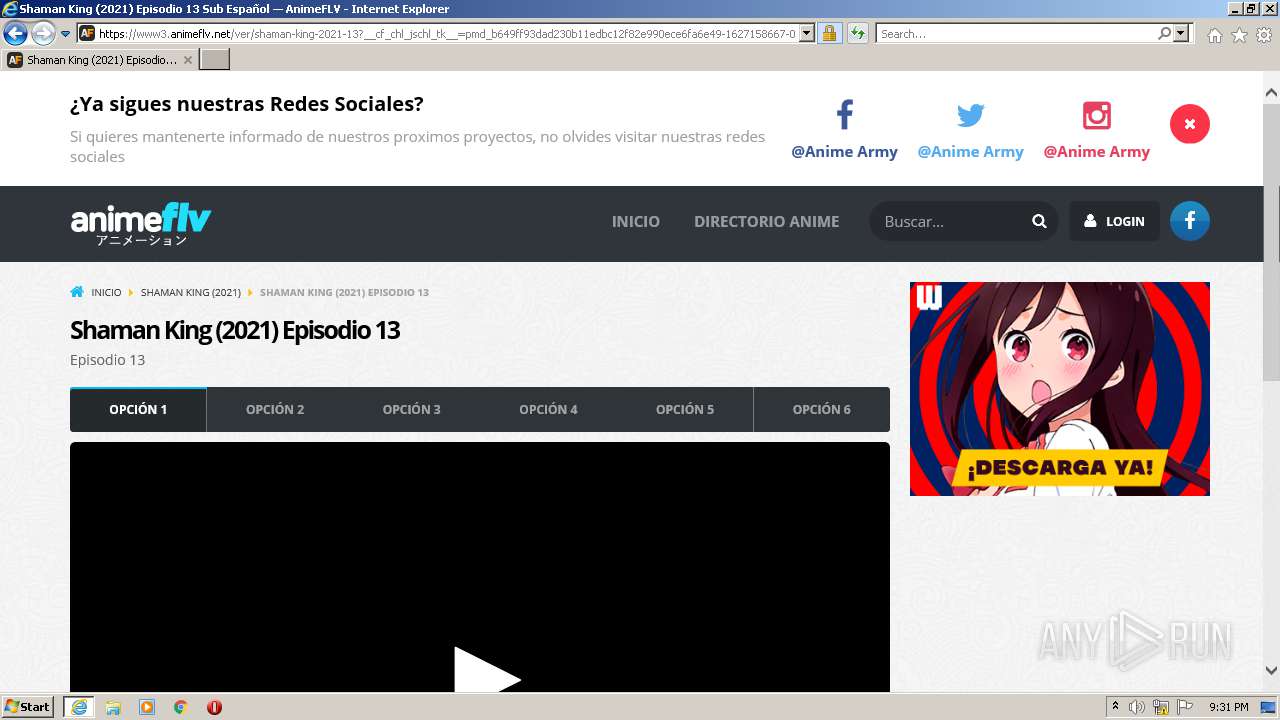This screenshot has width=1280, height=720.
Task: Click the Facebook @Anime Army text link
Action: [x=845, y=152]
